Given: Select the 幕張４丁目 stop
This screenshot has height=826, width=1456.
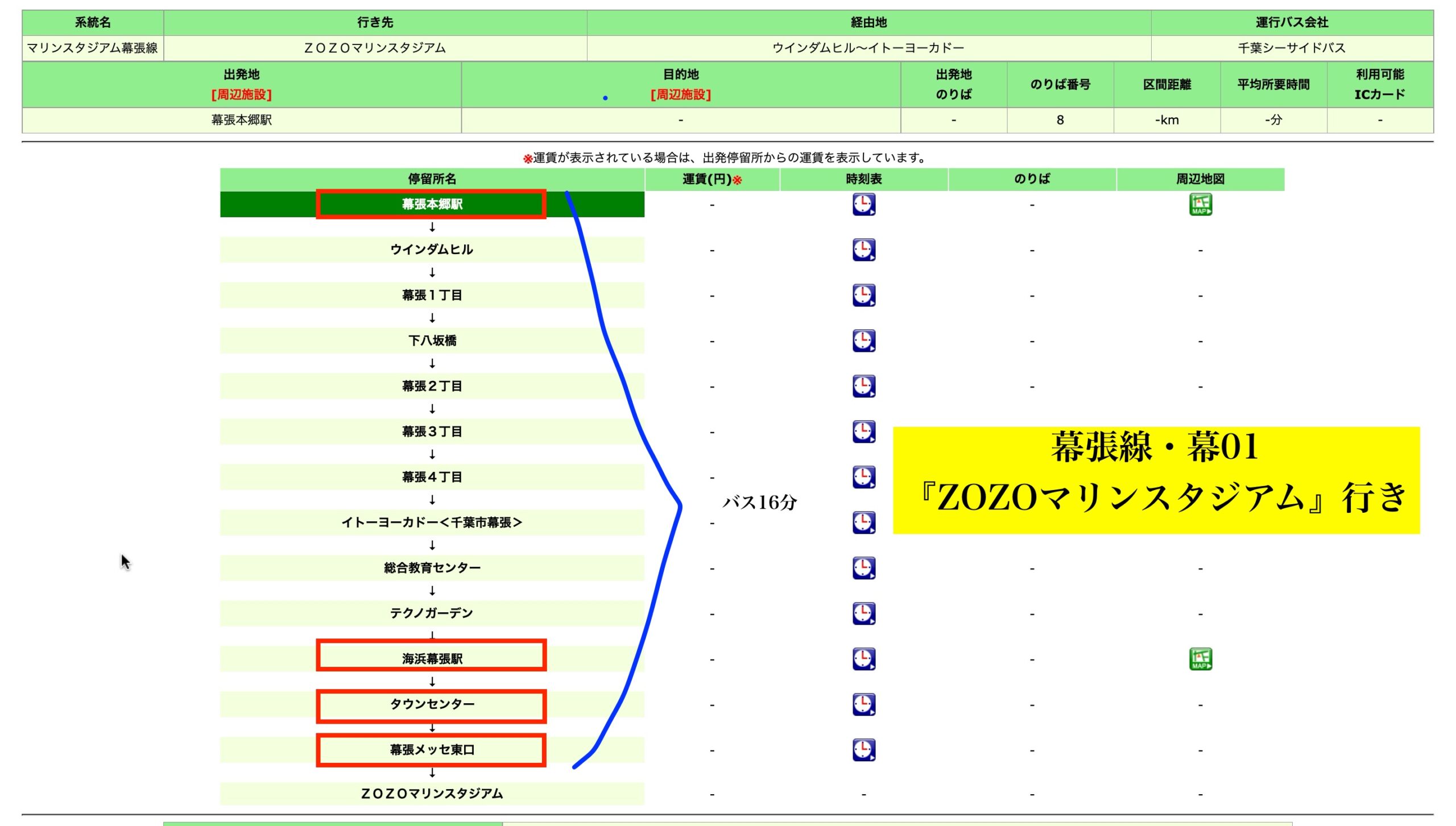Looking at the screenshot, I should 432,477.
